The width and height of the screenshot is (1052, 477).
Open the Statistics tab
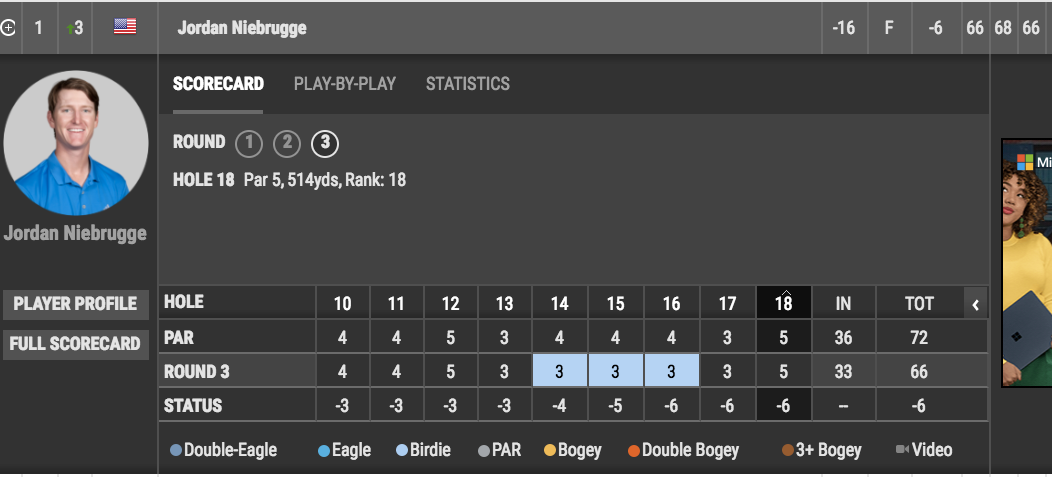468,84
